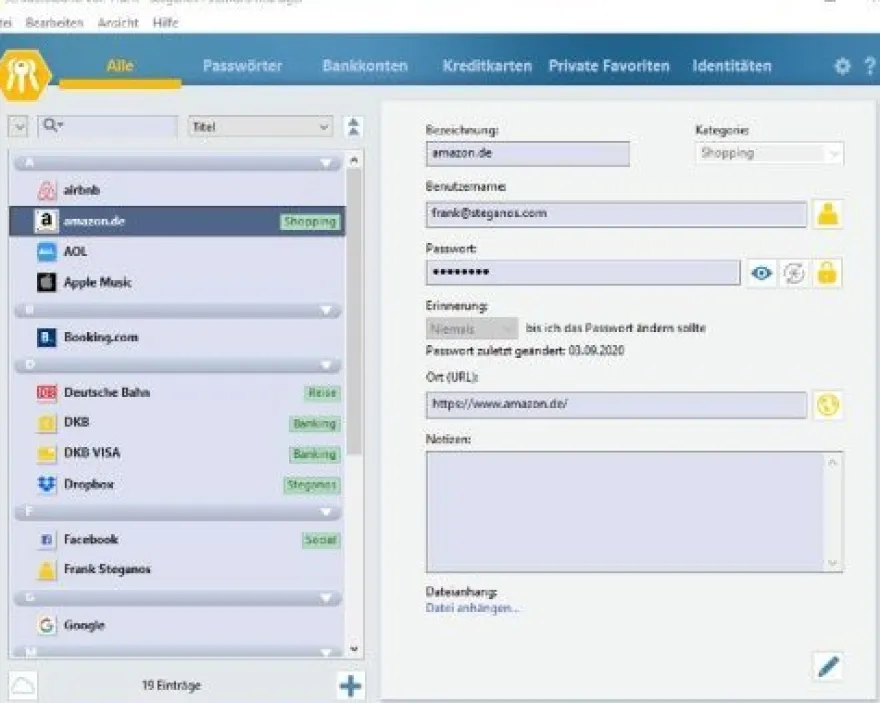Select the Dropbox entry
The width and height of the screenshot is (880, 703).
(x=177, y=484)
